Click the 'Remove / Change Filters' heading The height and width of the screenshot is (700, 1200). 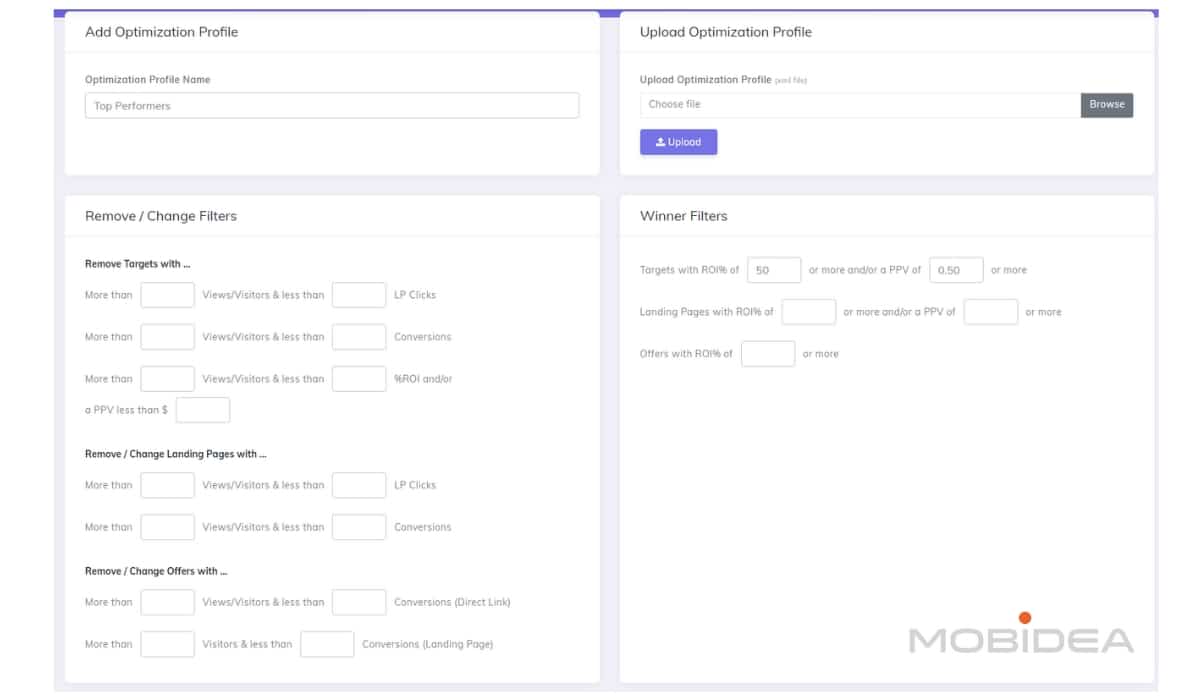click(161, 216)
